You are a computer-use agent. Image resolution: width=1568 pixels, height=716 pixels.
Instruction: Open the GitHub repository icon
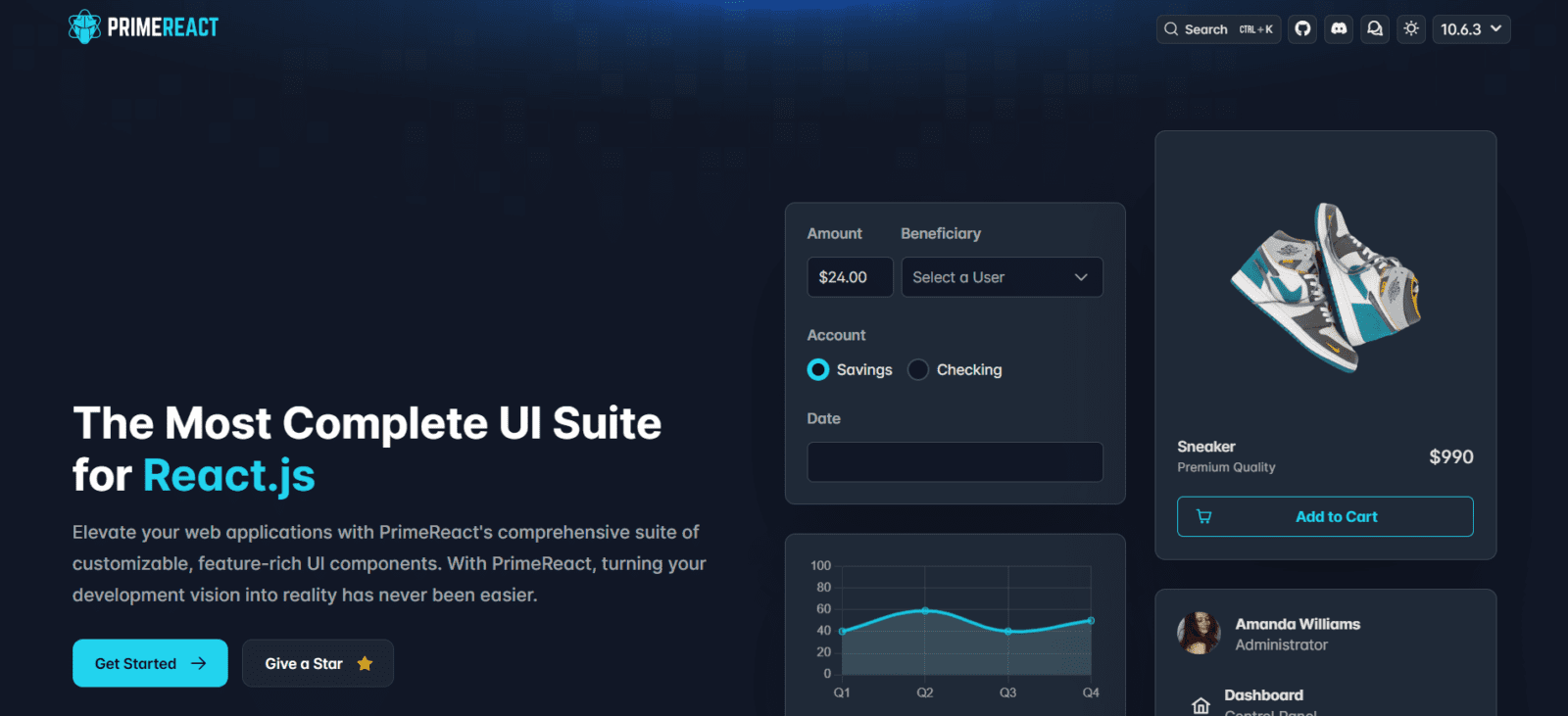[1302, 28]
